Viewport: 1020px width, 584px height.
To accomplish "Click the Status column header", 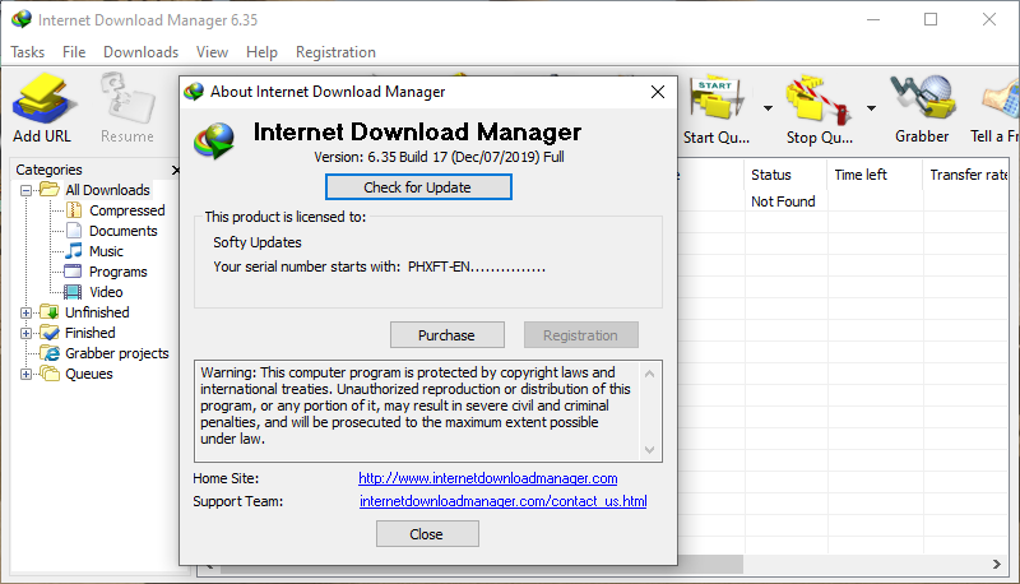I will (x=786, y=175).
